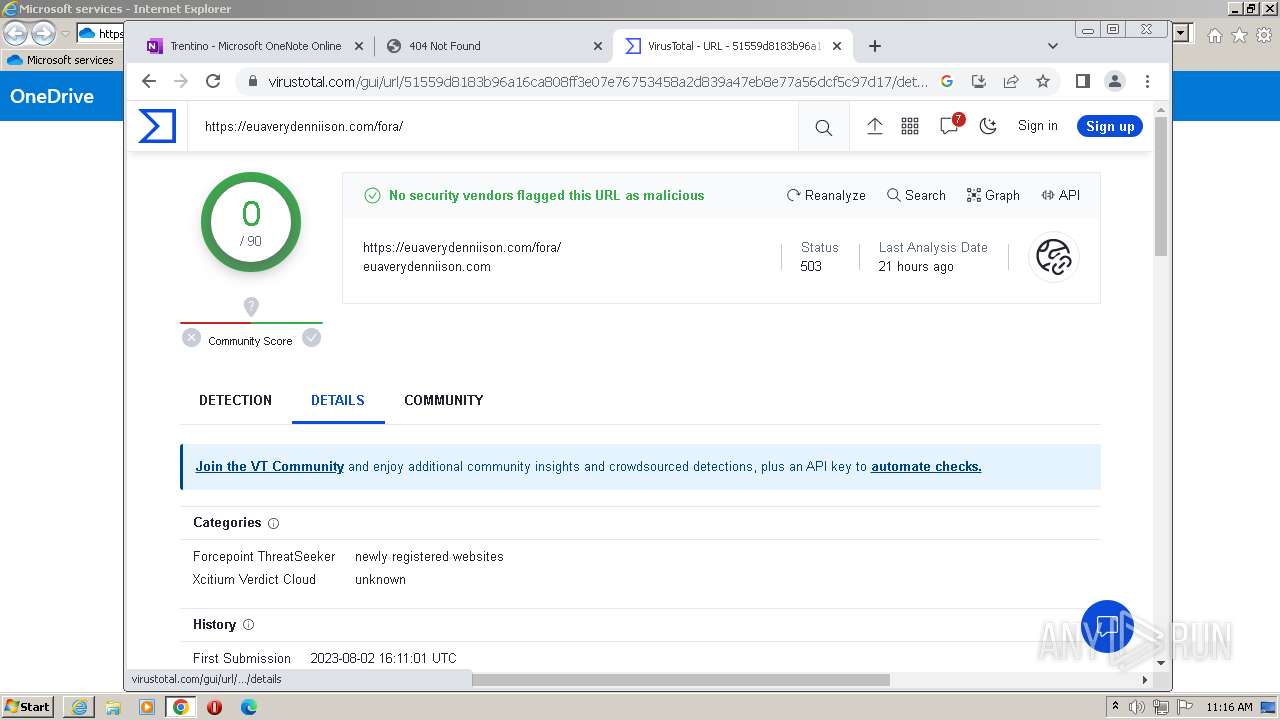This screenshot has width=1280, height=720.
Task: Open the Windows Start menu
Action: click(28, 706)
